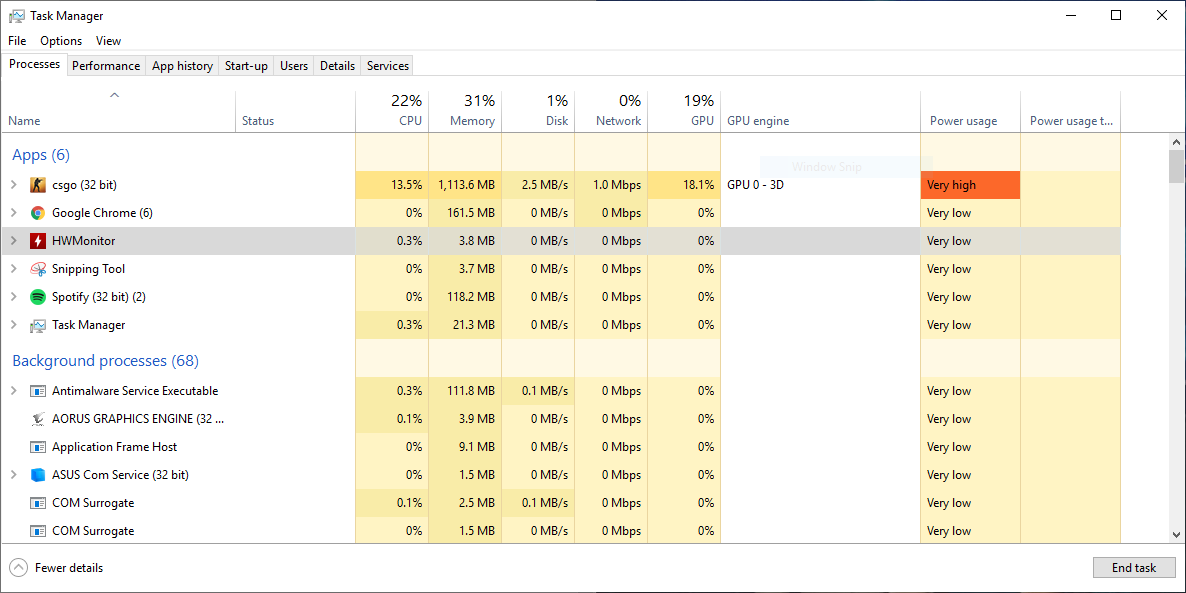Select the Processes tab
The image size is (1186, 593).
click(34, 64)
